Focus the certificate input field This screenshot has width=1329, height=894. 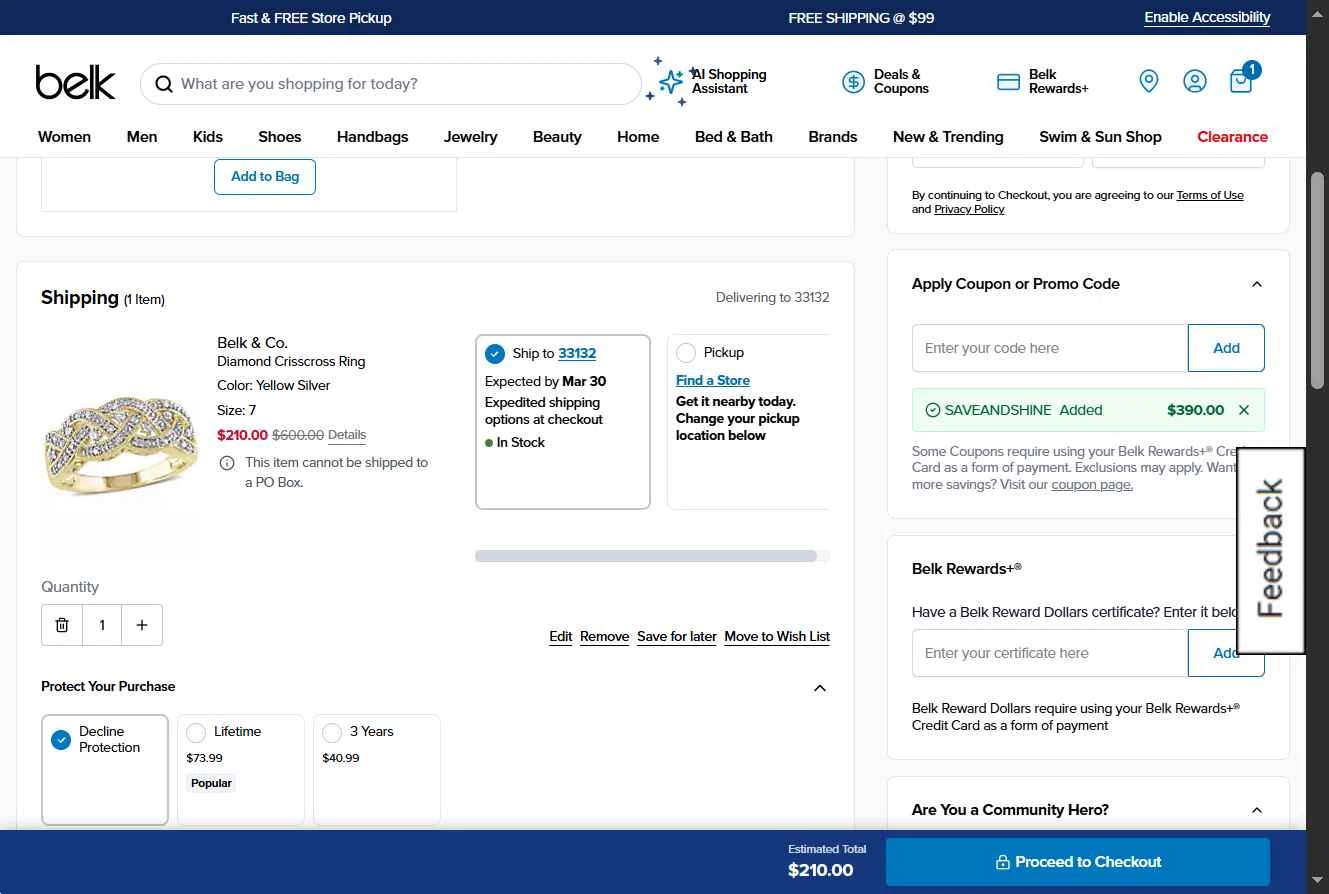click(x=1050, y=653)
